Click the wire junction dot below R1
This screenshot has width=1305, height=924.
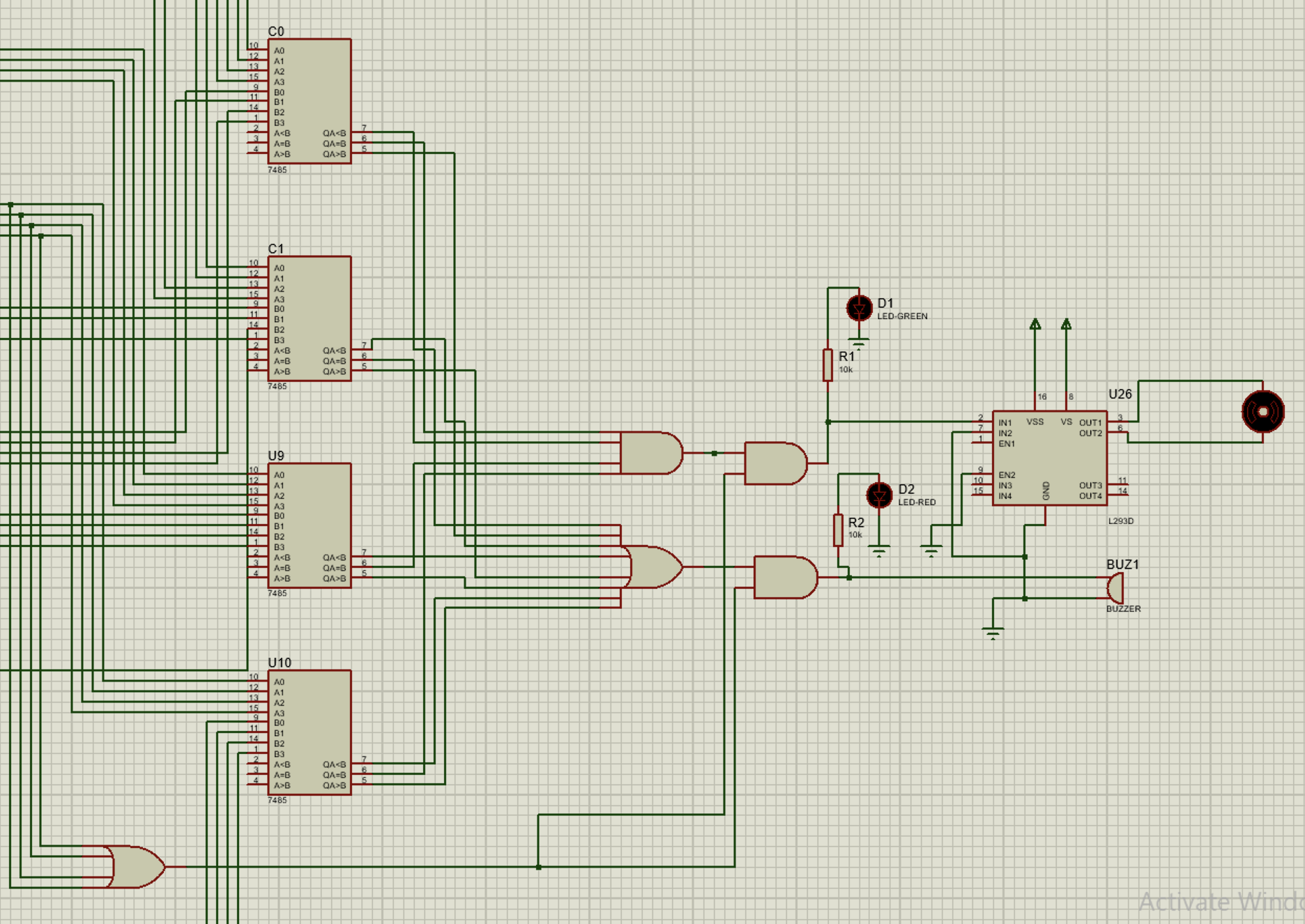827,422
